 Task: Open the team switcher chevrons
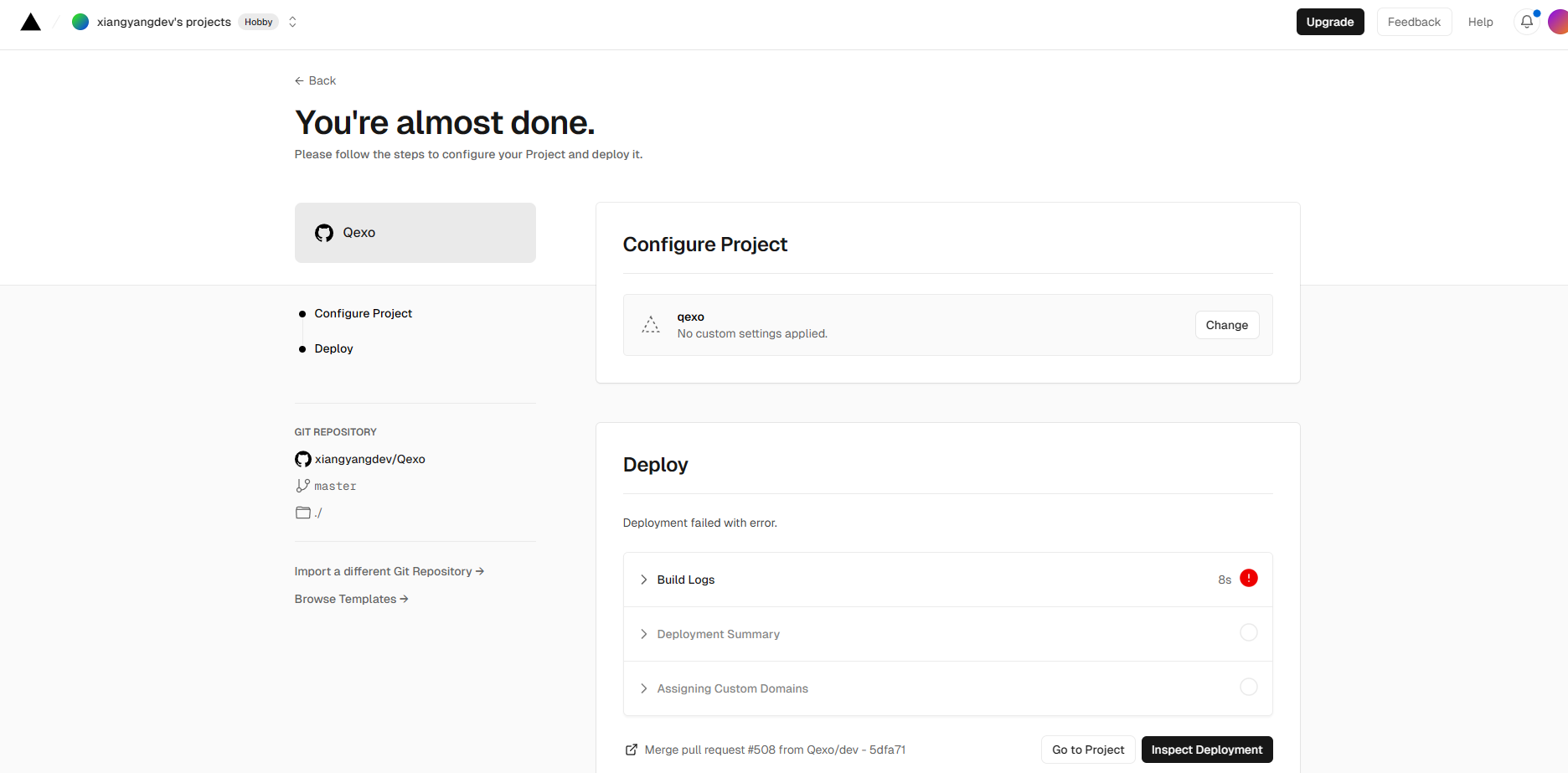coord(292,22)
